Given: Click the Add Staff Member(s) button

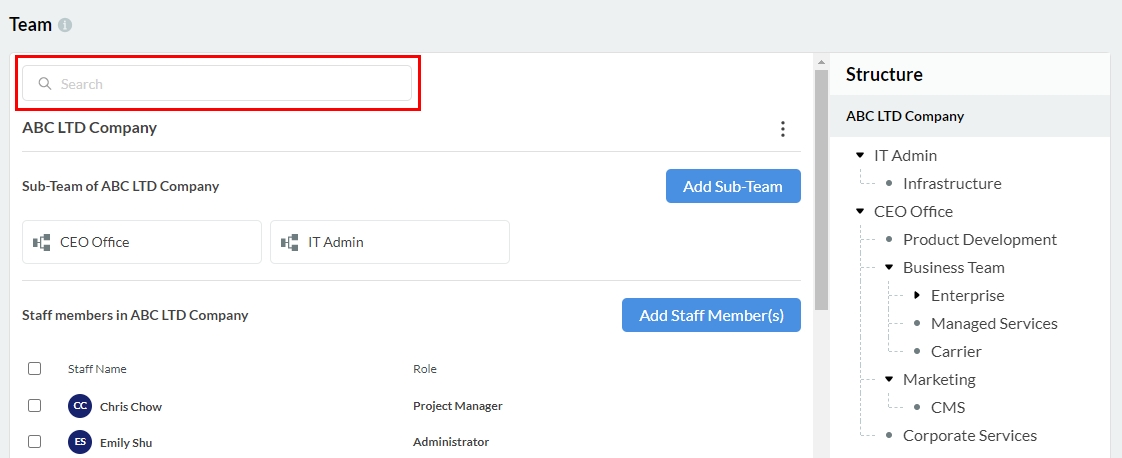Looking at the screenshot, I should 711,315.
